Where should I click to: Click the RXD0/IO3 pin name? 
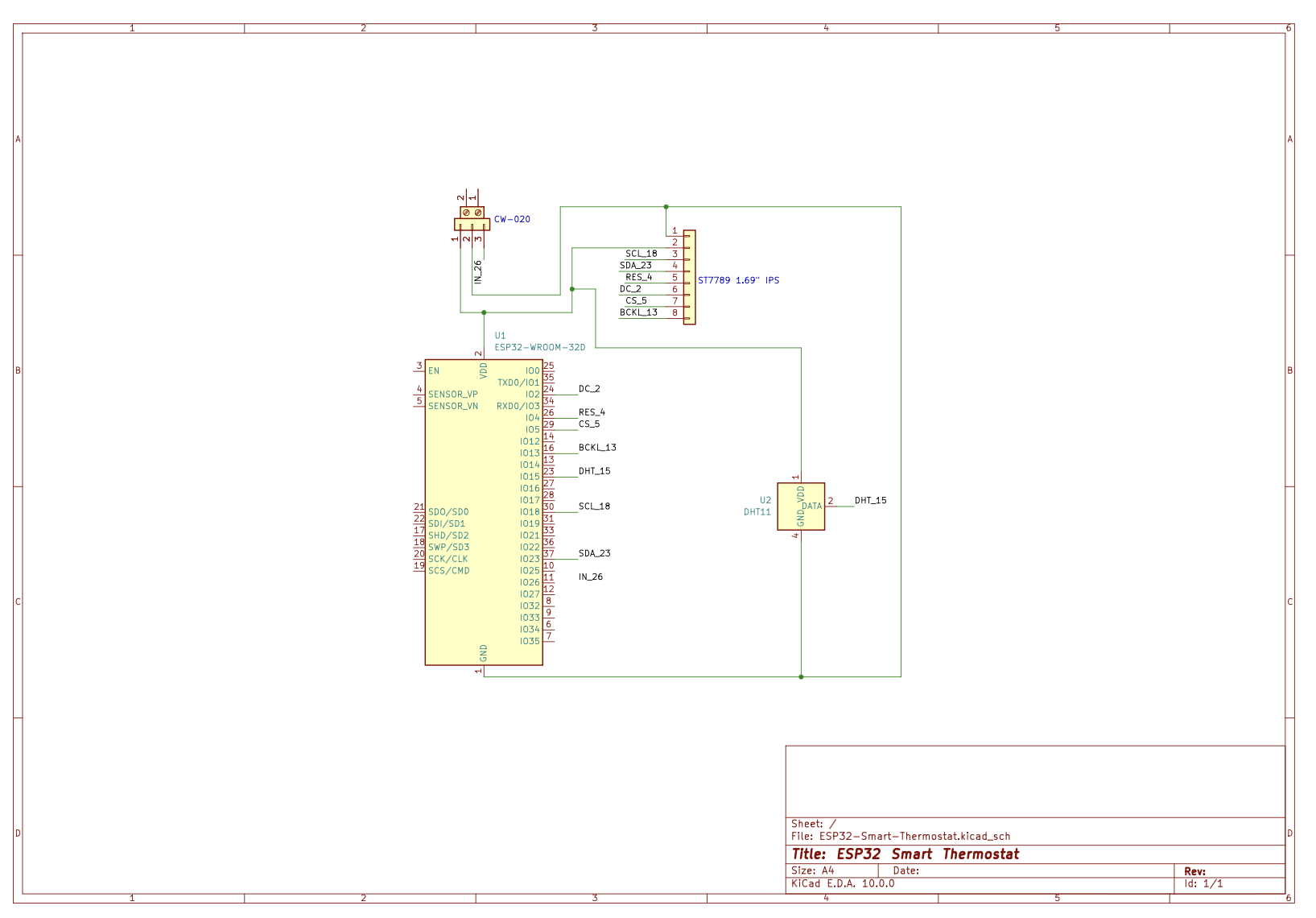coord(518,407)
